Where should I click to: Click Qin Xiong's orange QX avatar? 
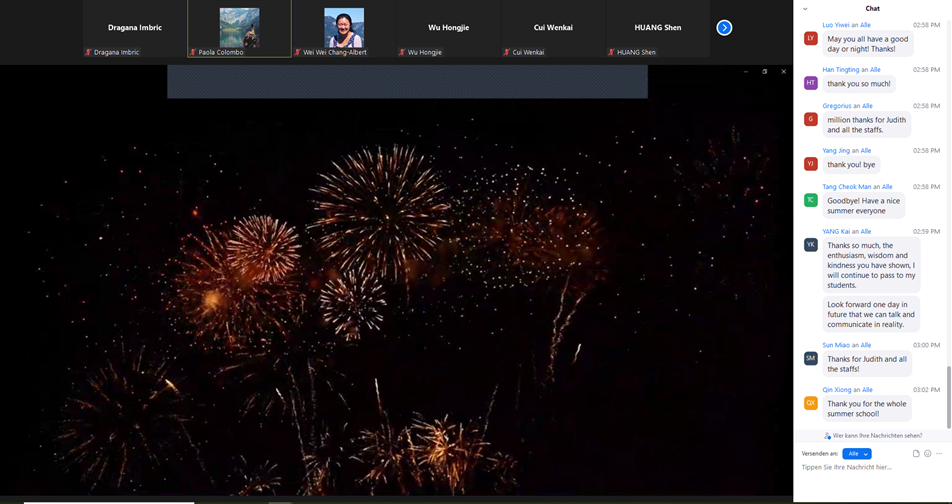click(810, 403)
